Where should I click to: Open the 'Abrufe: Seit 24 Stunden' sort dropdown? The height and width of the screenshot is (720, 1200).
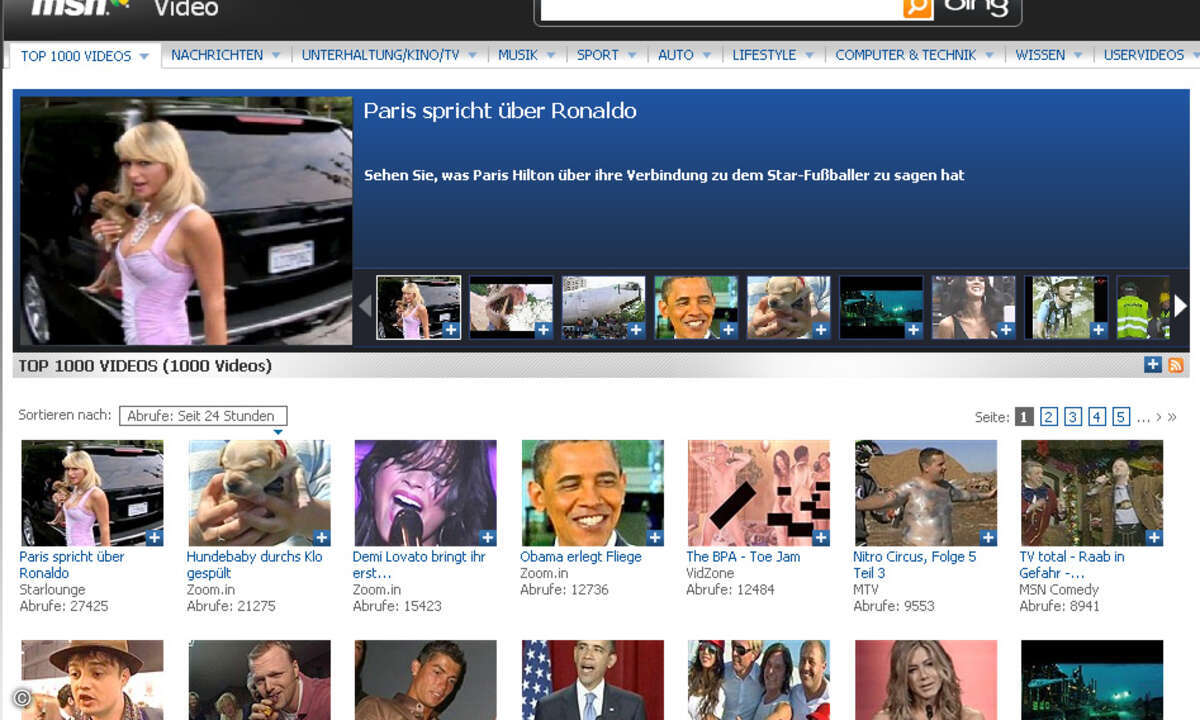(203, 416)
